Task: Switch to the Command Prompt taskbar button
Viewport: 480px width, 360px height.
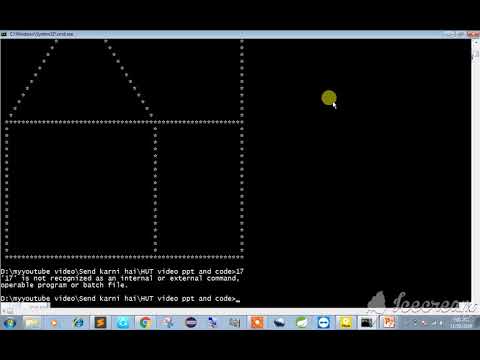Action: coord(367,323)
